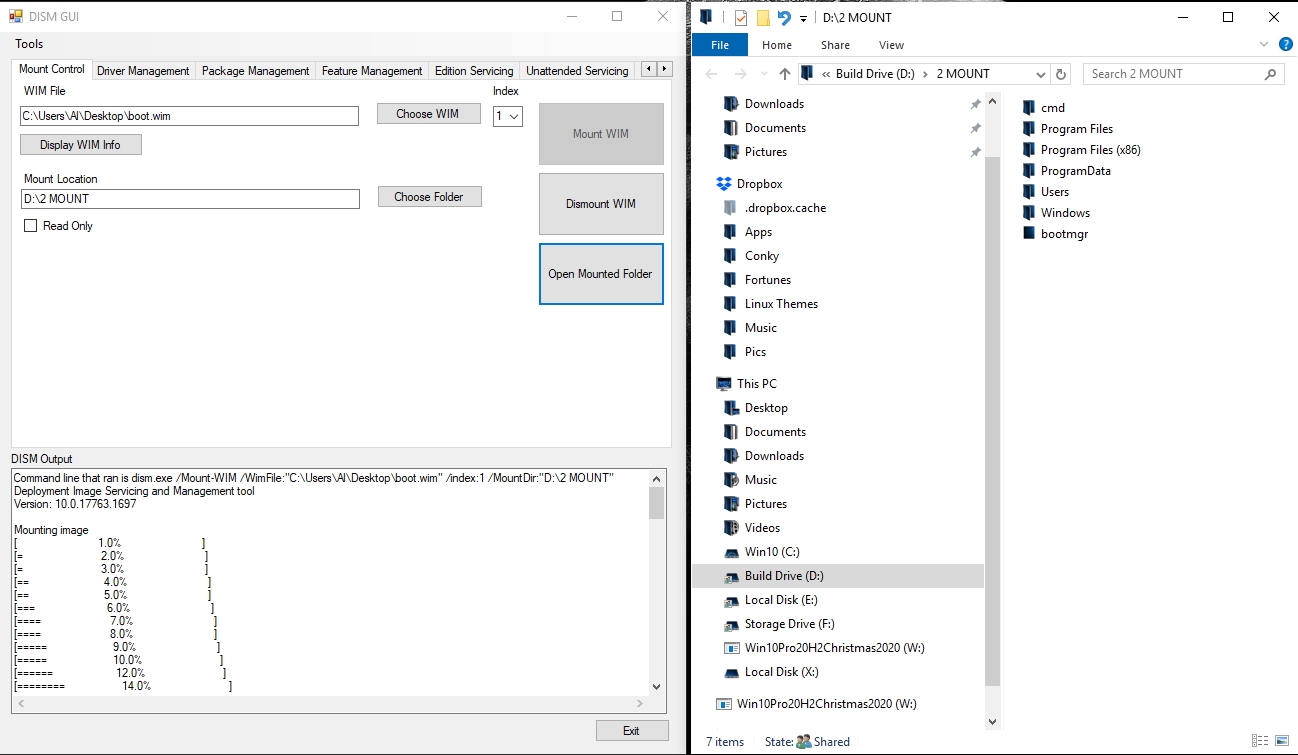1298x755 pixels.
Task: Click the Choose Folder button
Action: 429,197
